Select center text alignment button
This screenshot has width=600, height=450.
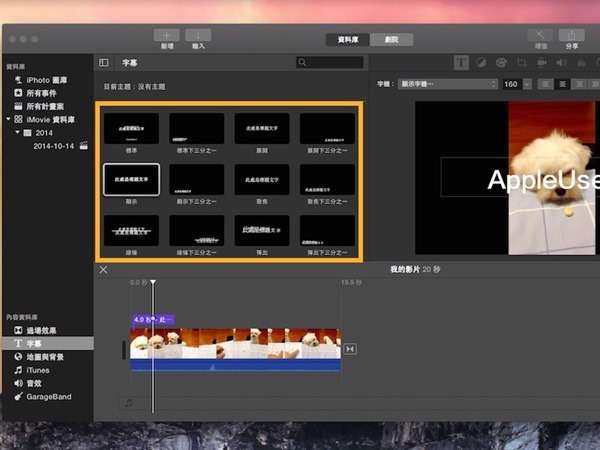click(x=563, y=85)
